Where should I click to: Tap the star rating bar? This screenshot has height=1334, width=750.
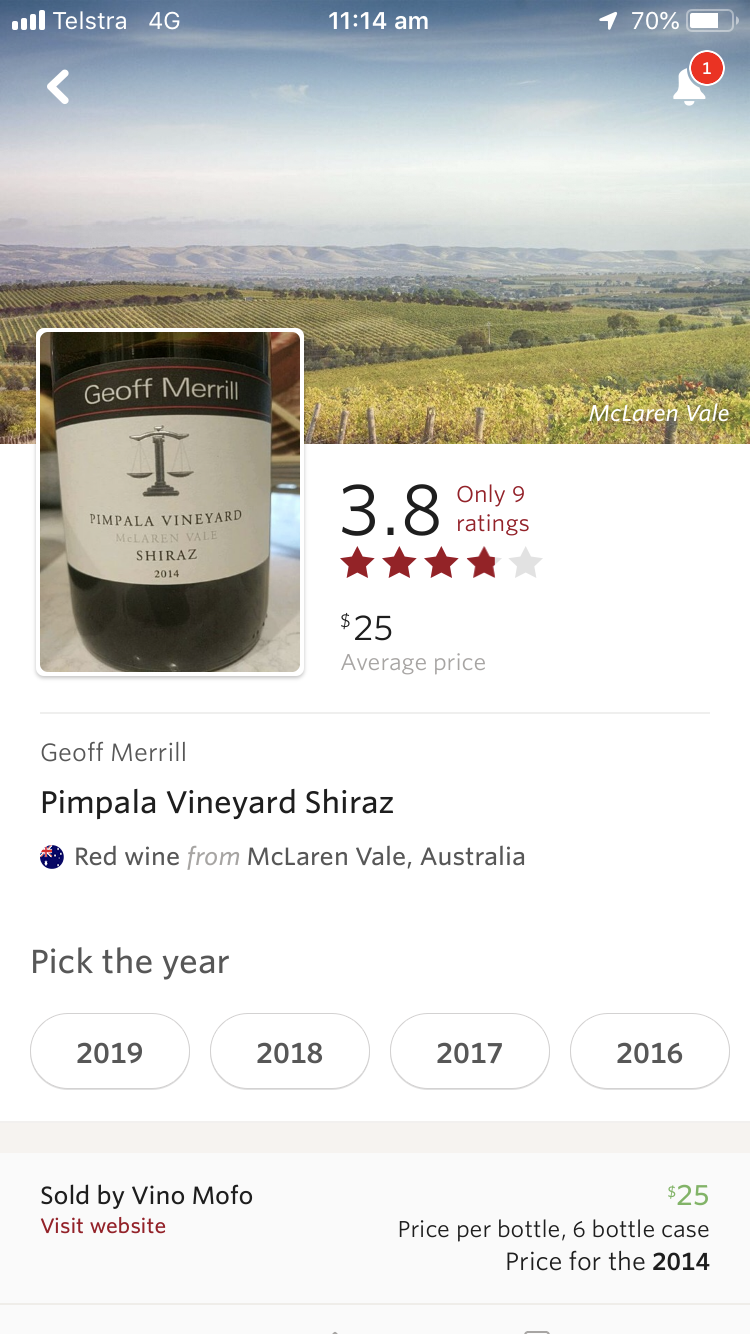(x=440, y=564)
